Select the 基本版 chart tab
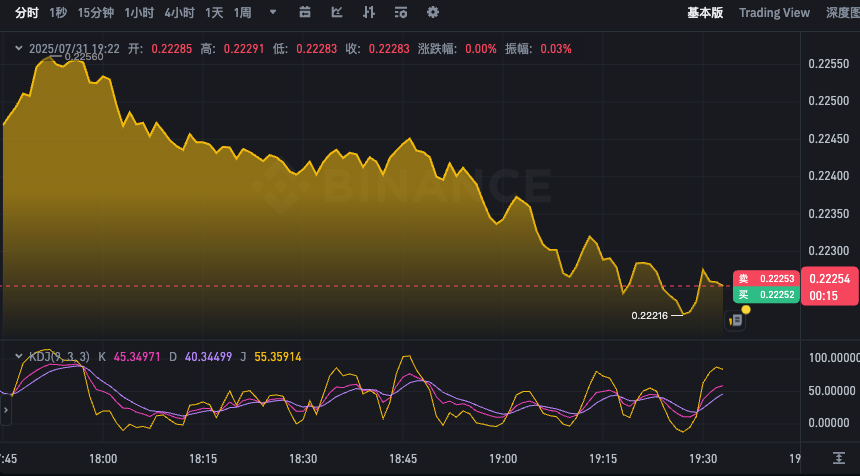Screen dimensions: 860x476 705,13
